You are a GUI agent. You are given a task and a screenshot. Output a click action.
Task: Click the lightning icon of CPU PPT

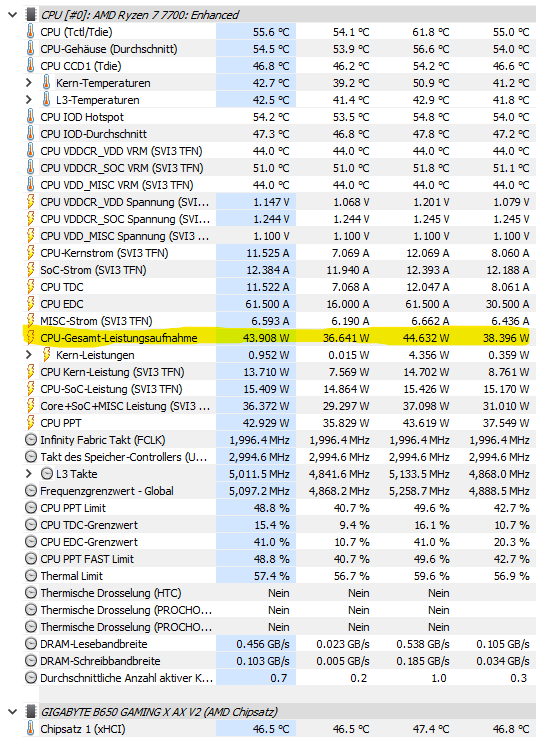coord(30,423)
